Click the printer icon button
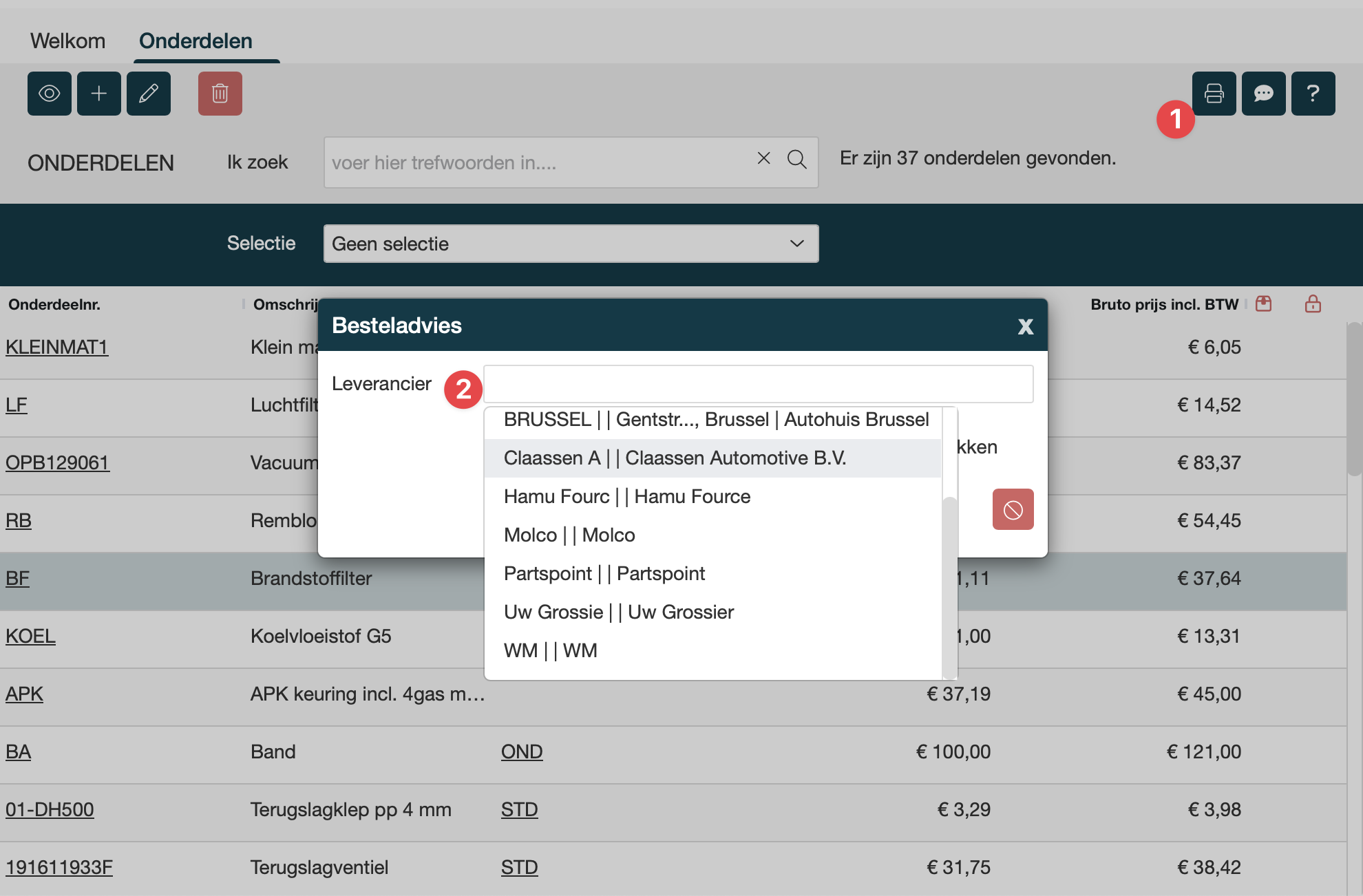 pyautogui.click(x=1214, y=94)
